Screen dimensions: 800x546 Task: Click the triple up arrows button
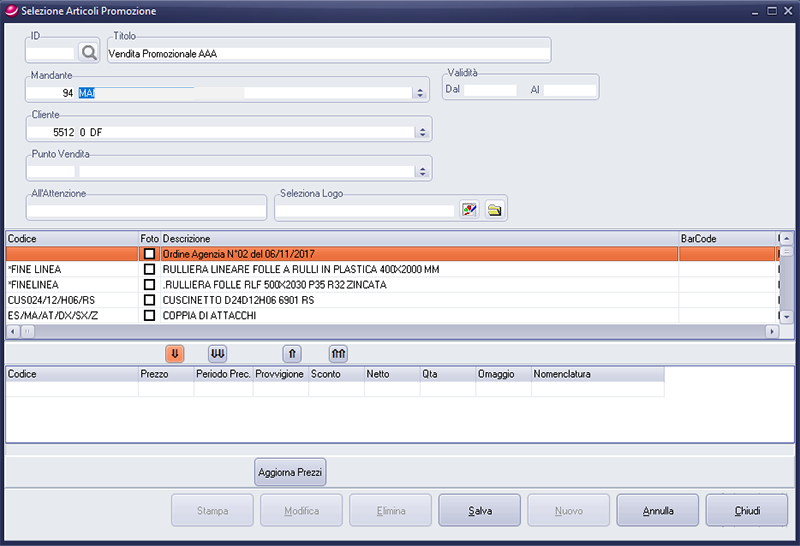338,353
